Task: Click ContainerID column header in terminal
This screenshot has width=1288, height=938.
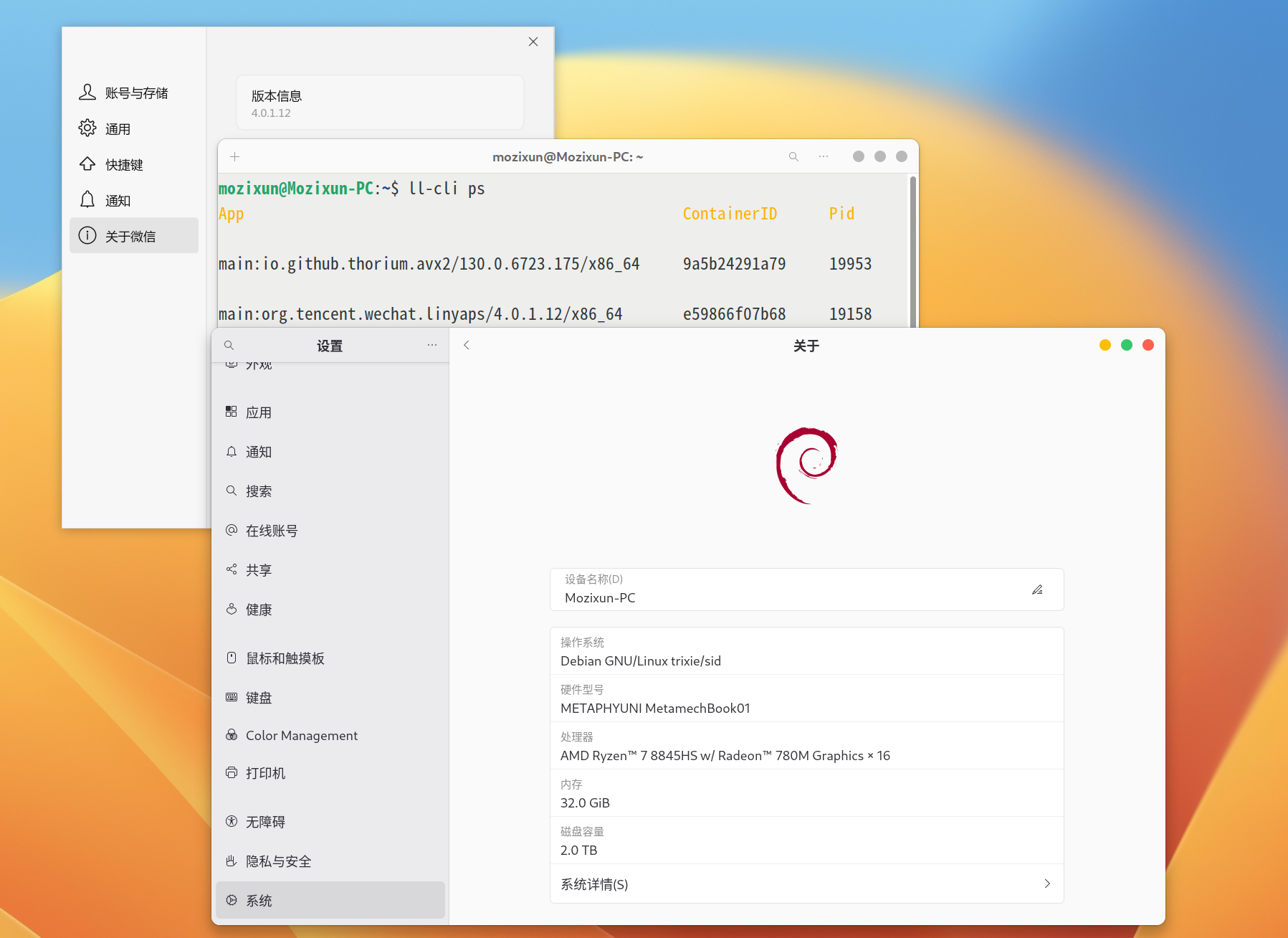Action: (730, 214)
